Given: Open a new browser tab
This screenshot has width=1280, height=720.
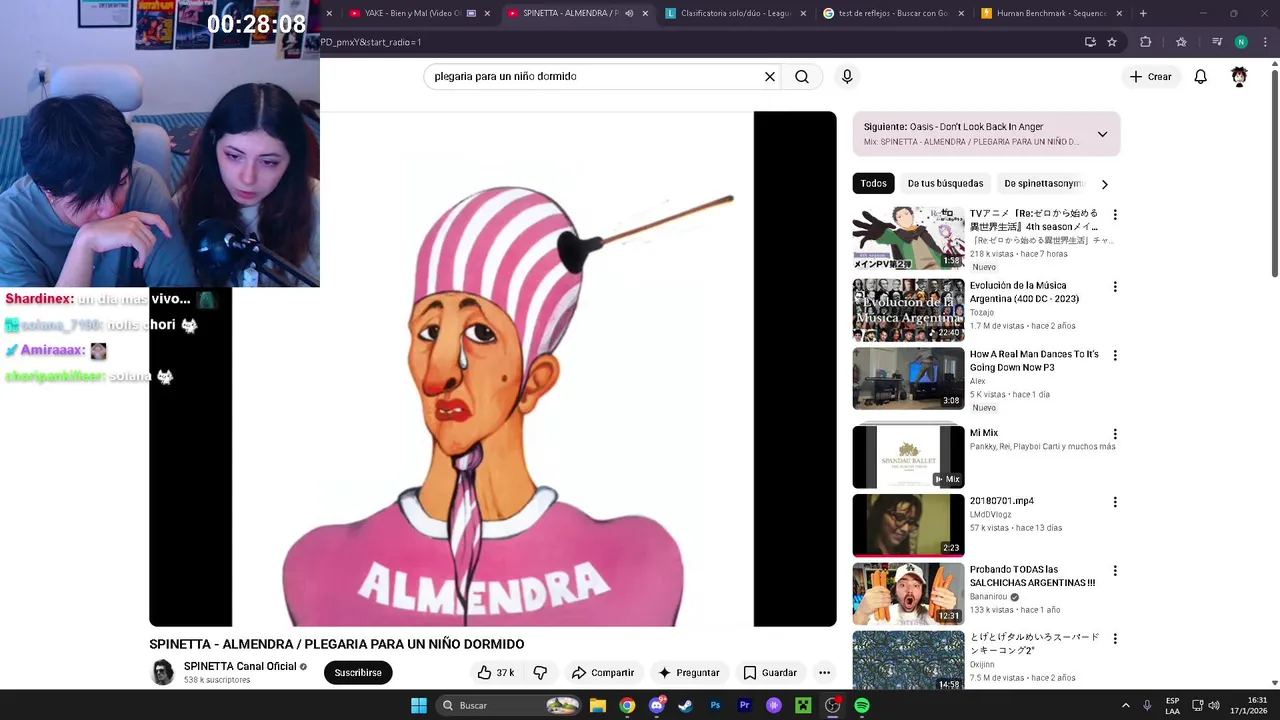Looking at the screenshot, I should [1143, 13].
